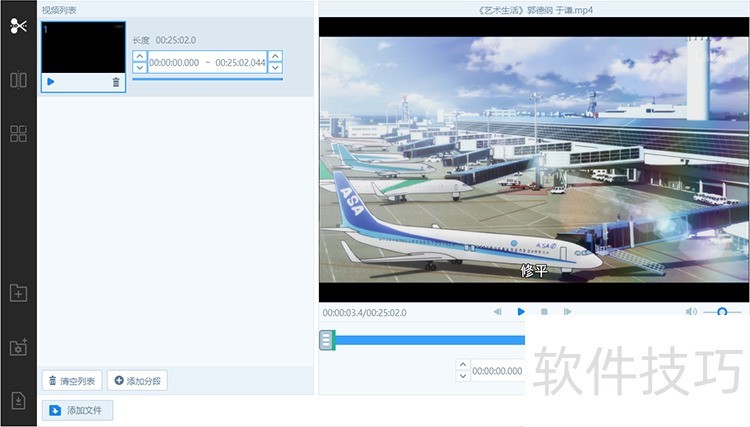
Task: Stop the preview playback
Action: click(544, 312)
